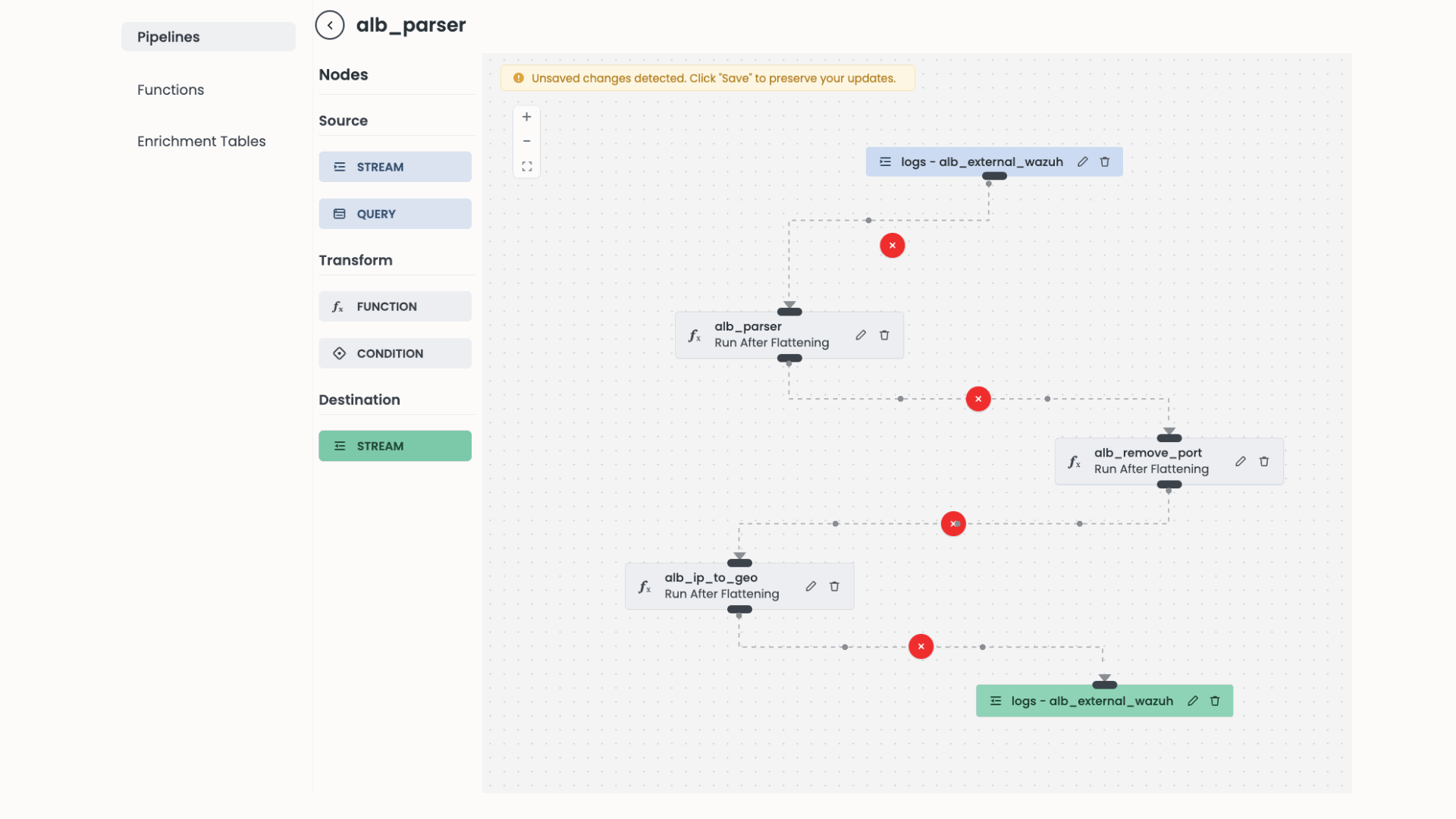Remove edge between source stream and alb_parser
This screenshot has width=1456, height=819.
pos(893,246)
